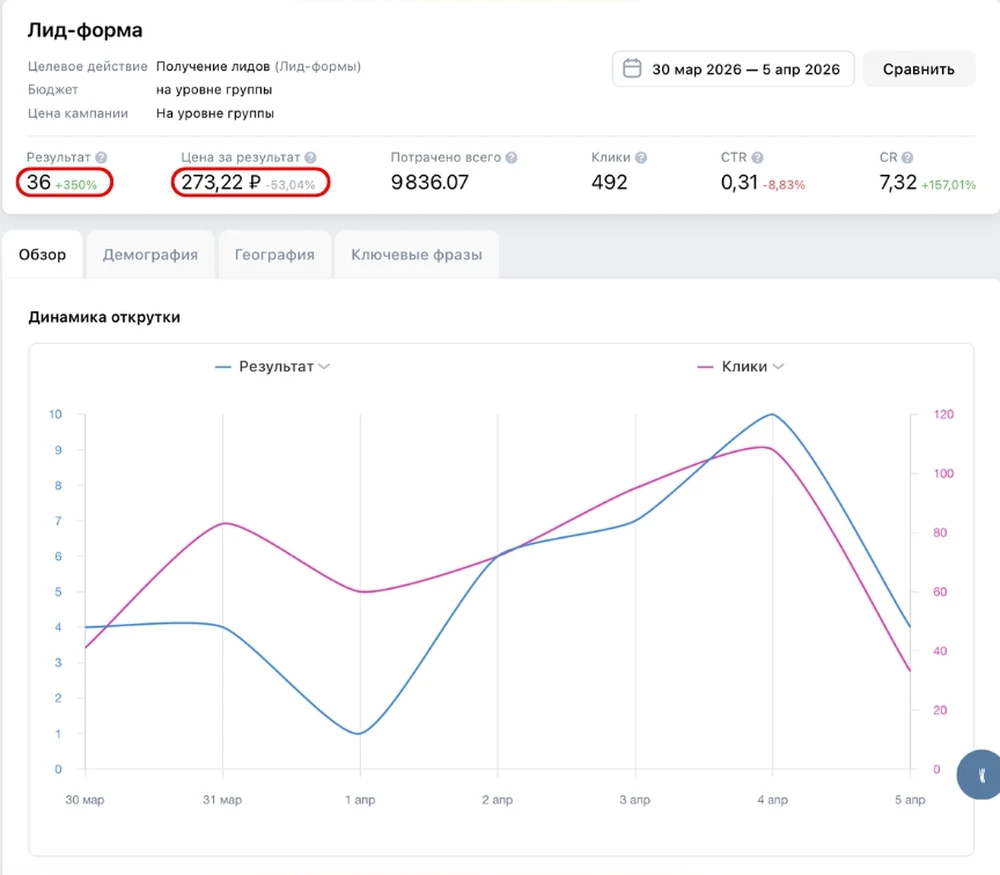Click the help icon next to CR
Screen dimensions: 1000x875
coord(907,158)
